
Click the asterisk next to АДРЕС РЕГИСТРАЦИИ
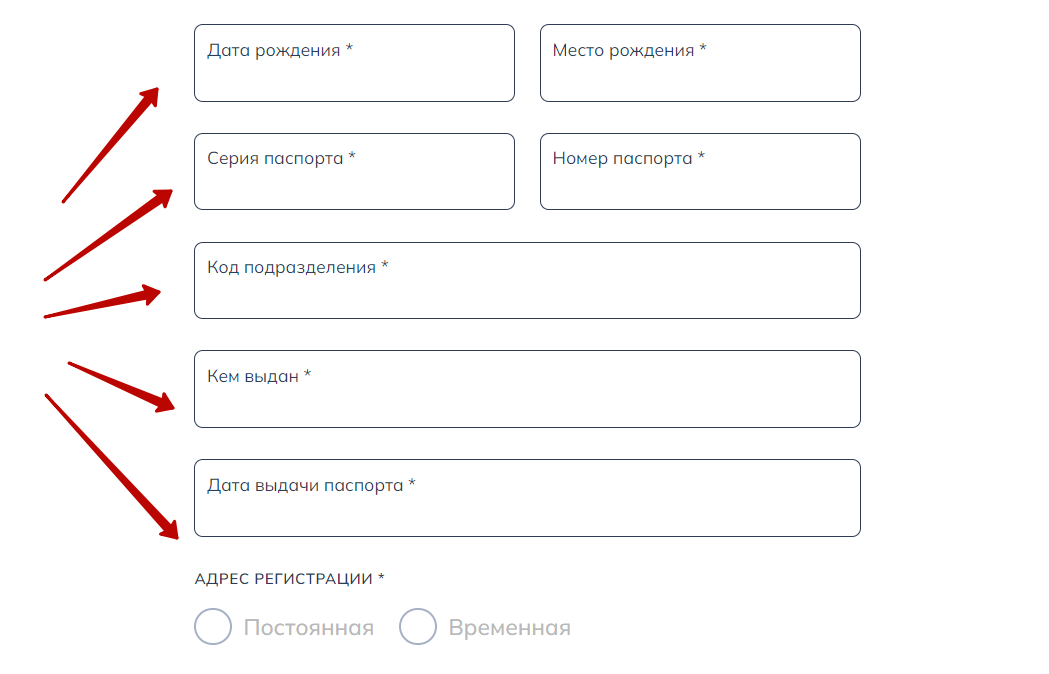(x=381, y=579)
